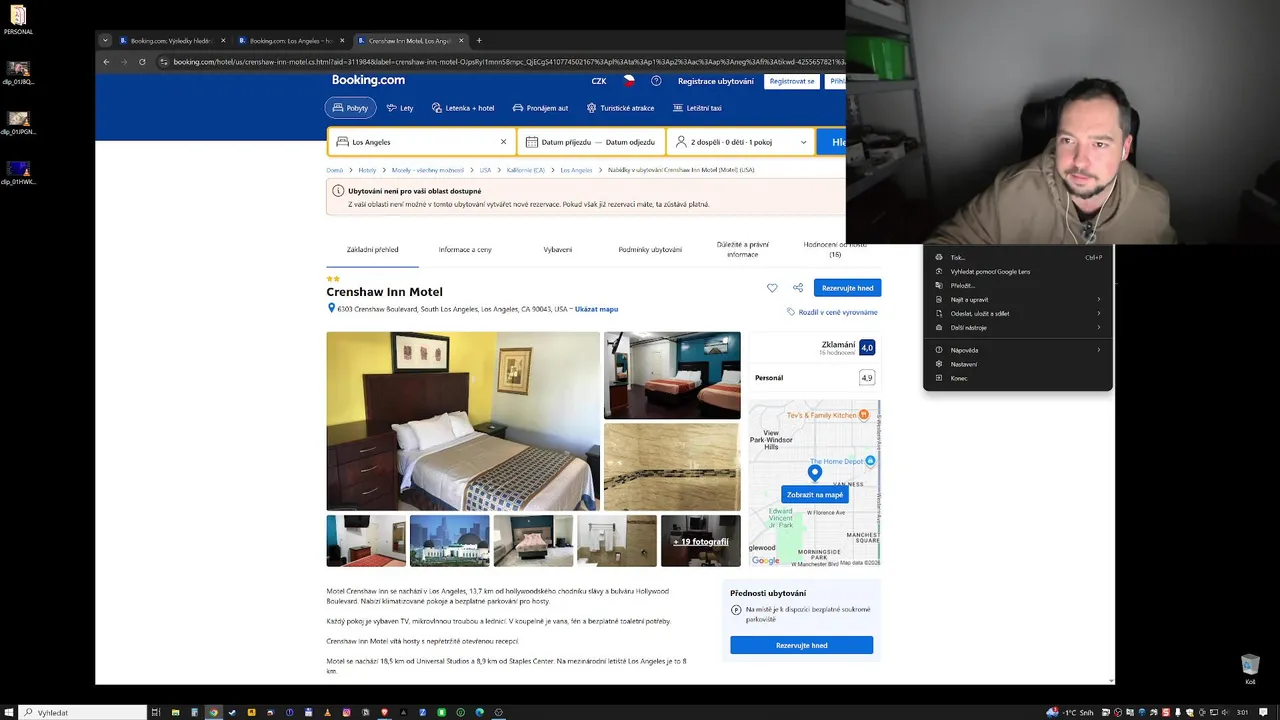Click Hotely breadcrumb link
Viewport: 1280px width, 720px height.
pos(367,170)
